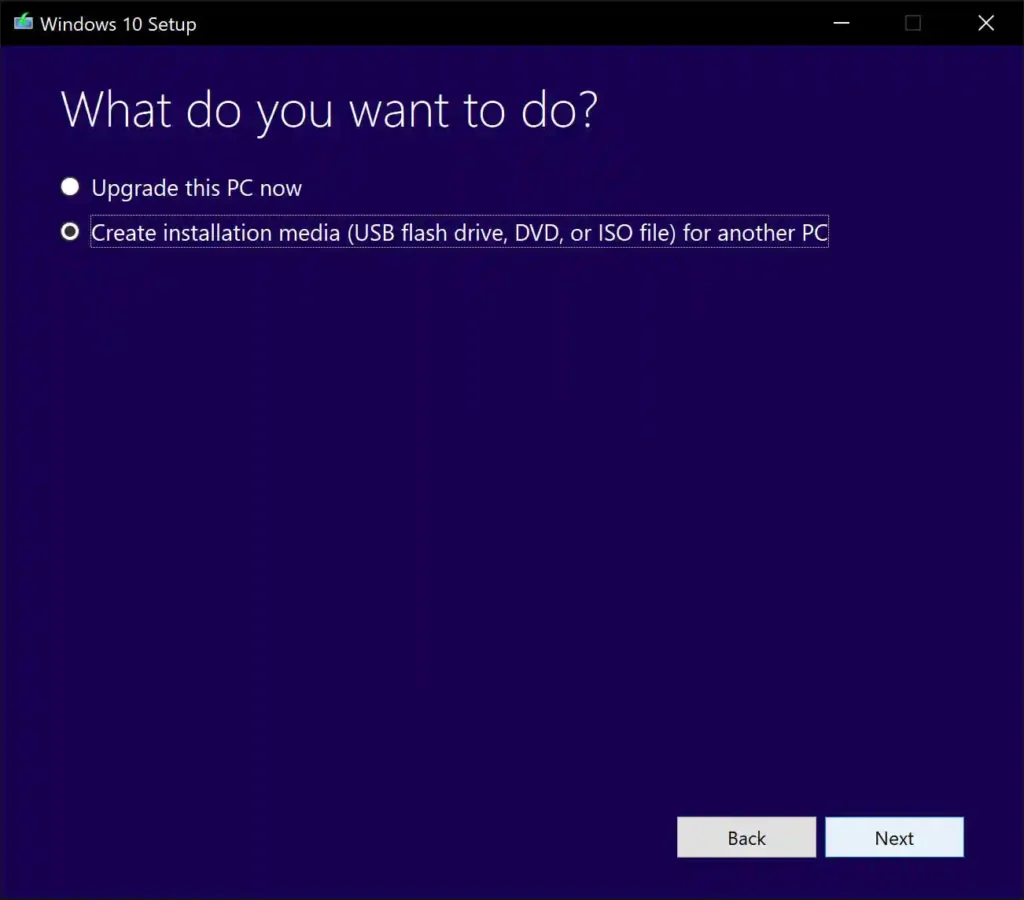
Task: Minimize the Windows 10 Setup window
Action: coord(841,23)
